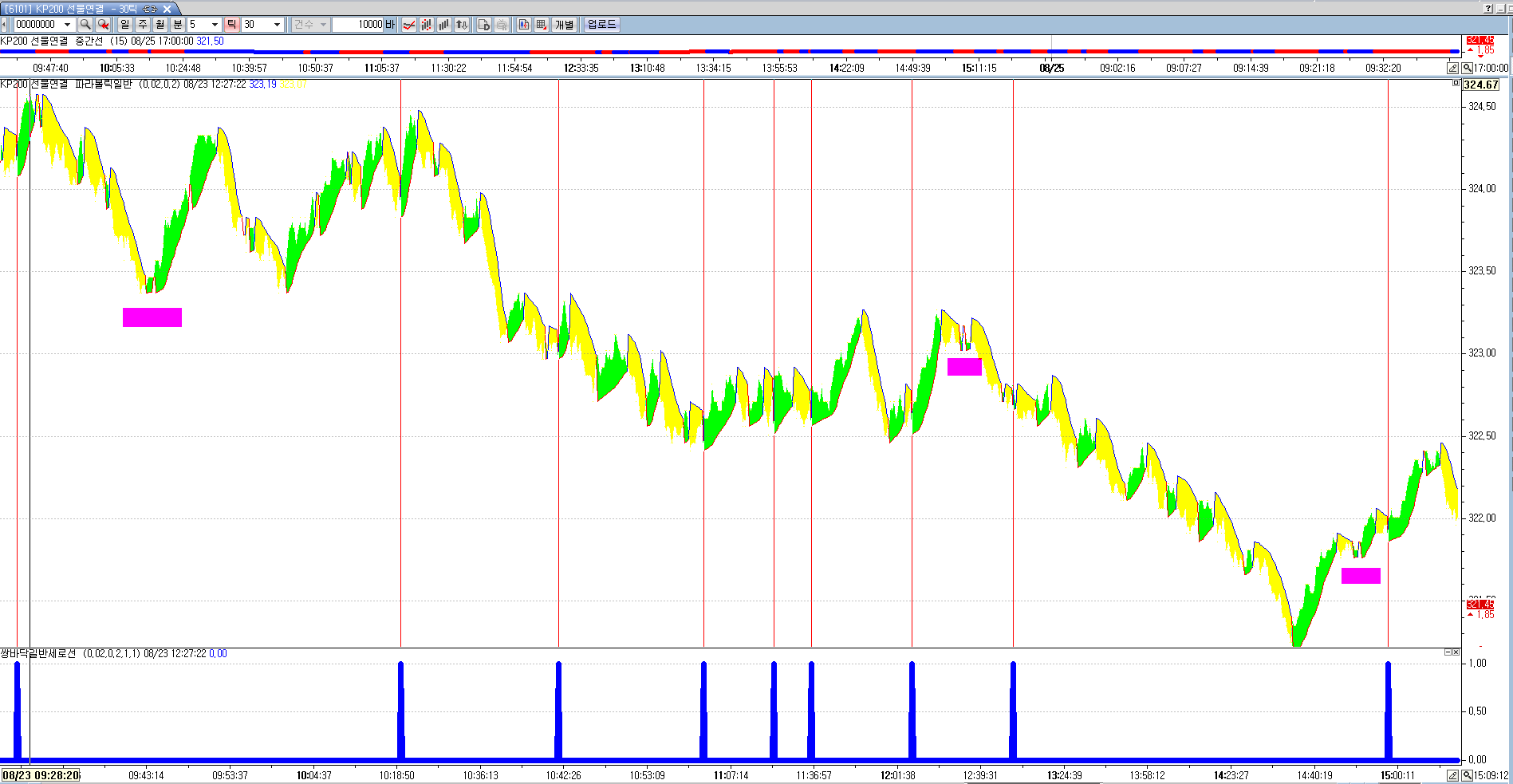
Task: Click the document play toolbar icon
Action: pos(484,25)
